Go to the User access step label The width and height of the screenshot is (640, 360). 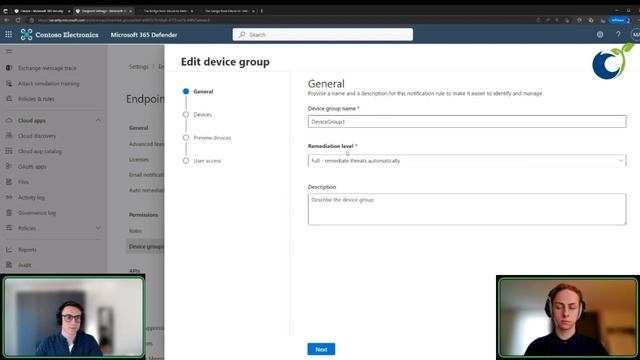click(207, 161)
